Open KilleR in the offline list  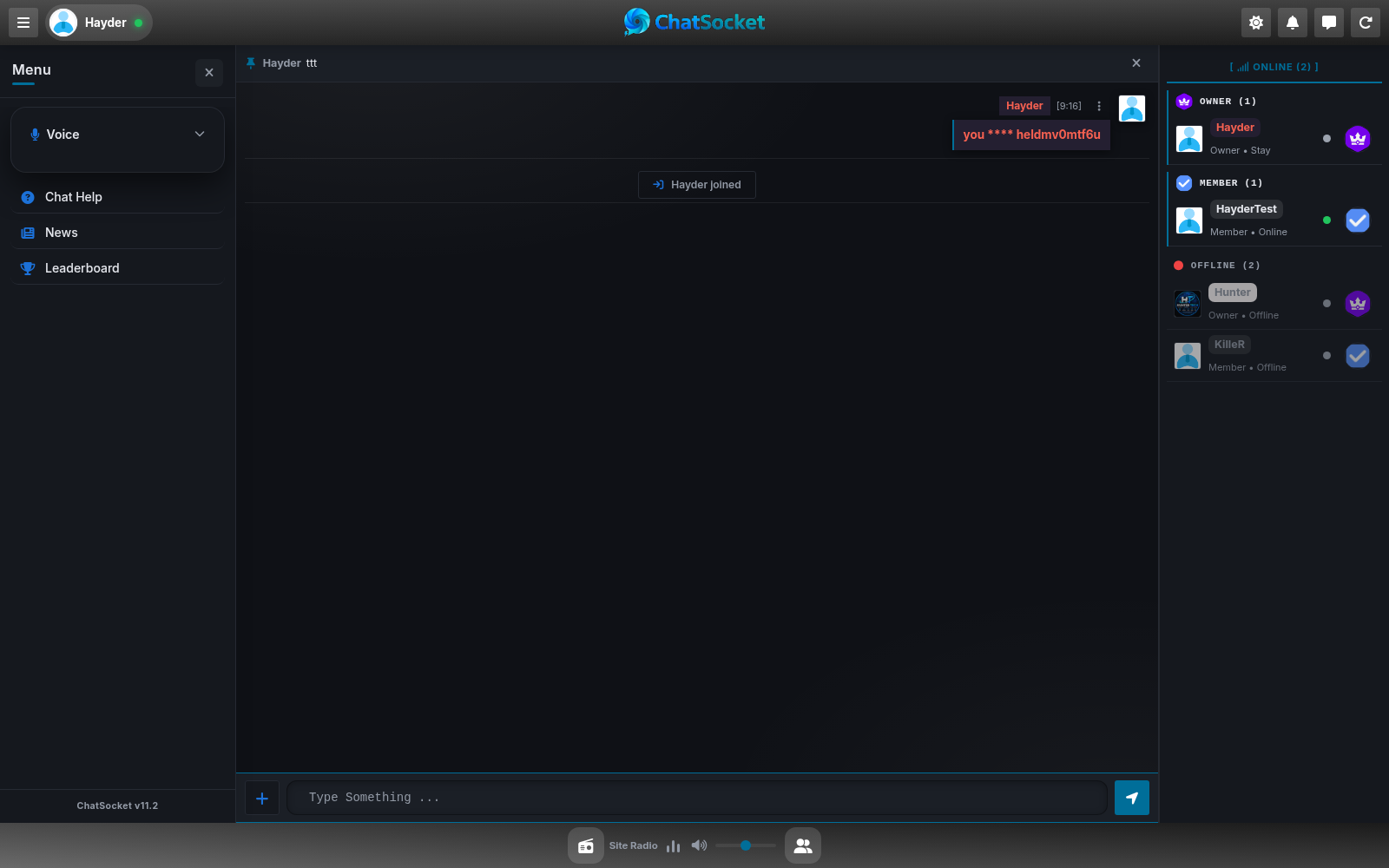click(1274, 356)
